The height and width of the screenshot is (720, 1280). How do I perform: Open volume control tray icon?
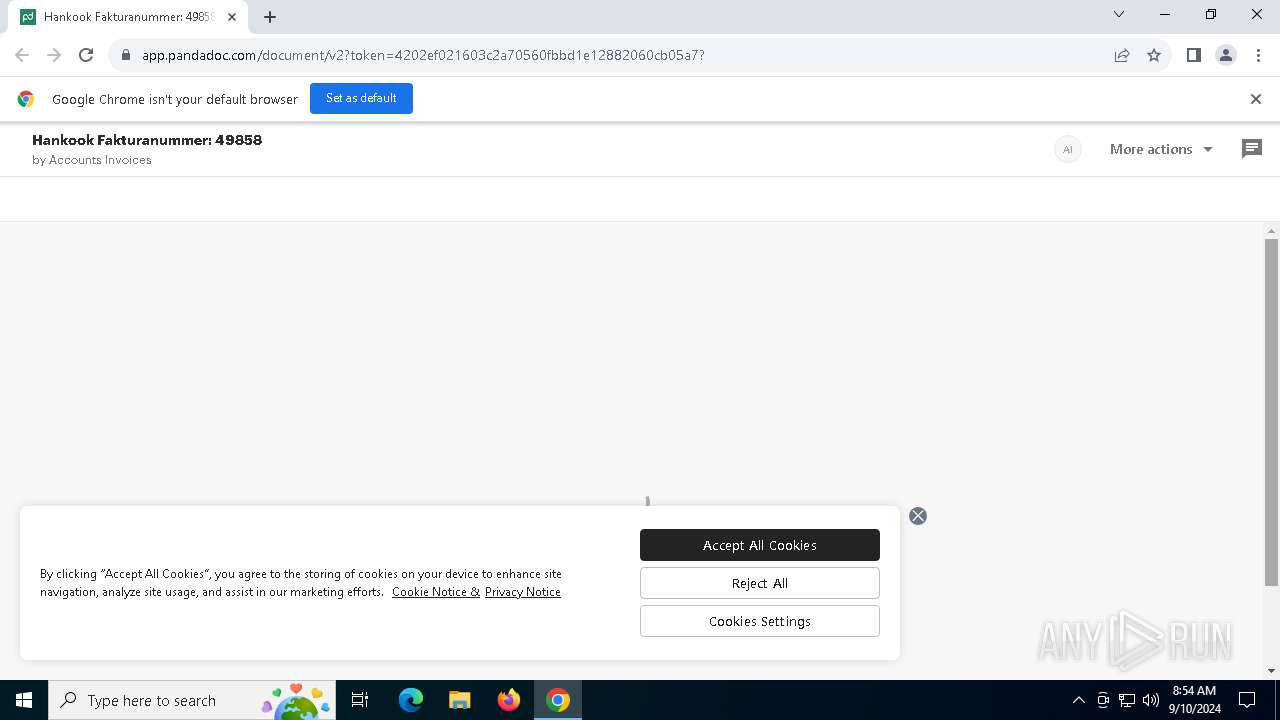tap(1151, 700)
